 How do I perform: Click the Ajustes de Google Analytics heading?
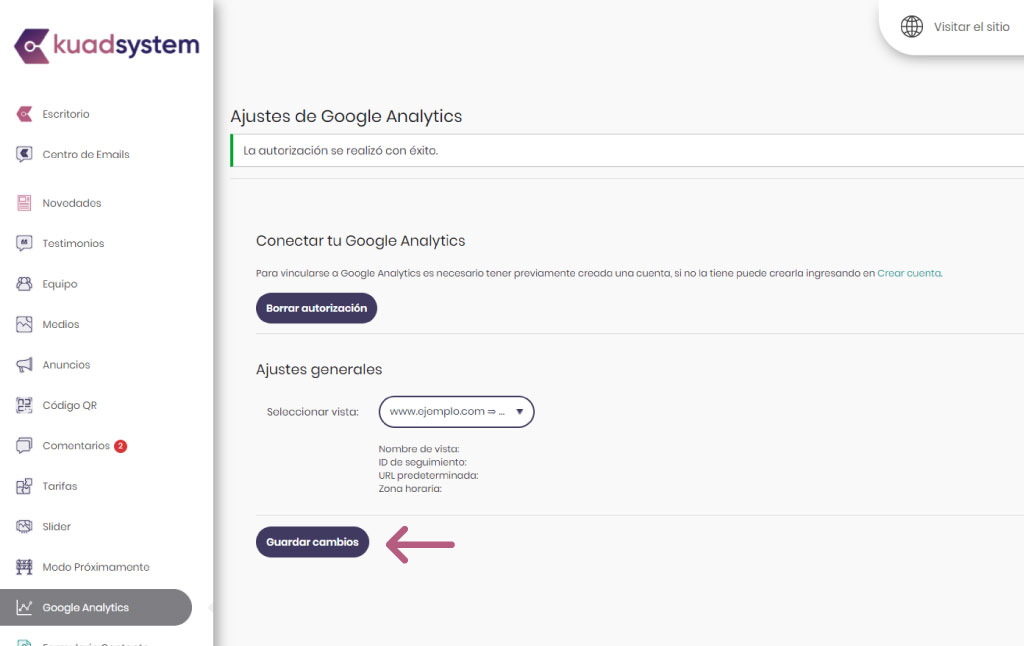click(346, 116)
